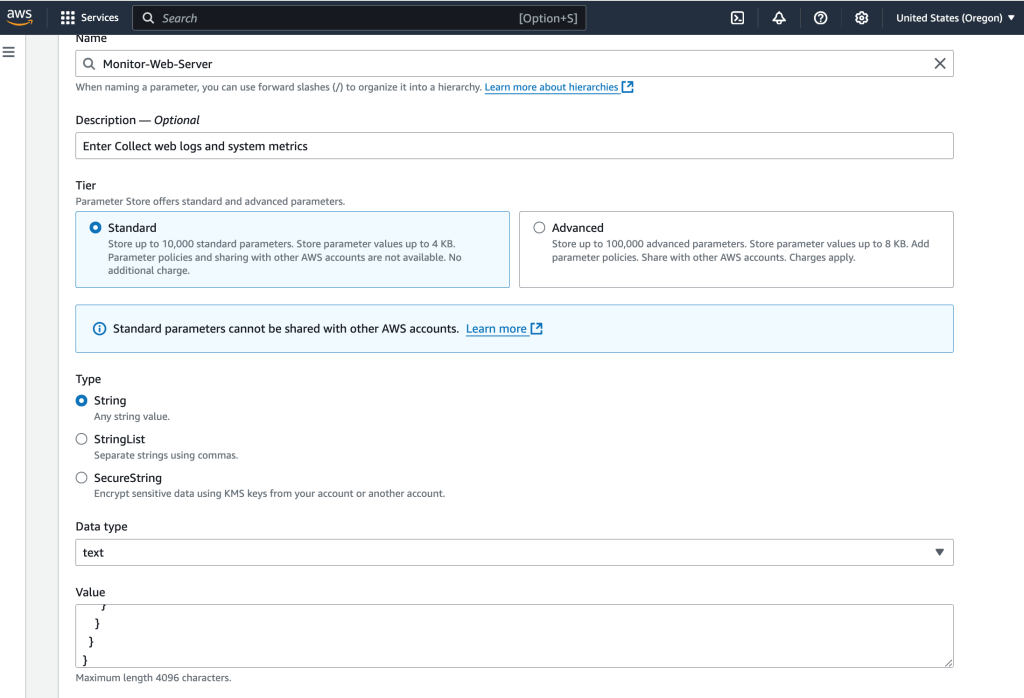Launch CloudShell from the top bar

[737, 18]
